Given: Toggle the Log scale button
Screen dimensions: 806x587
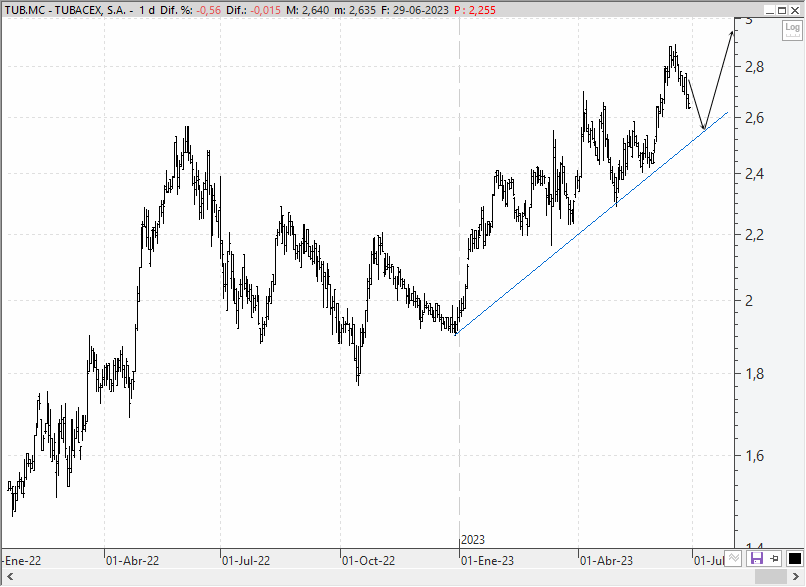Looking at the screenshot, I should (x=792, y=30).
